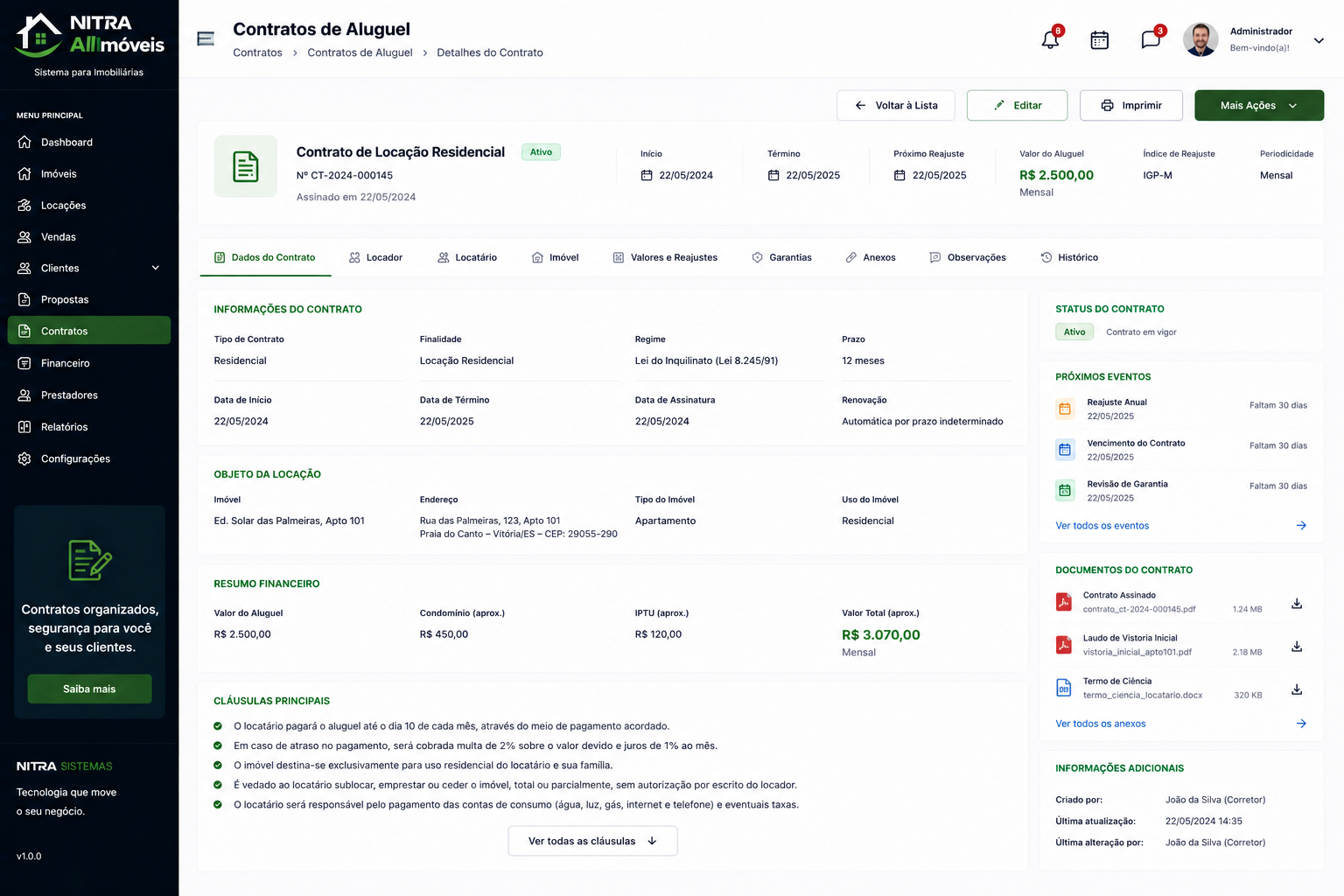Click the Ativo badge in Status do Contrato

pos(1074,332)
